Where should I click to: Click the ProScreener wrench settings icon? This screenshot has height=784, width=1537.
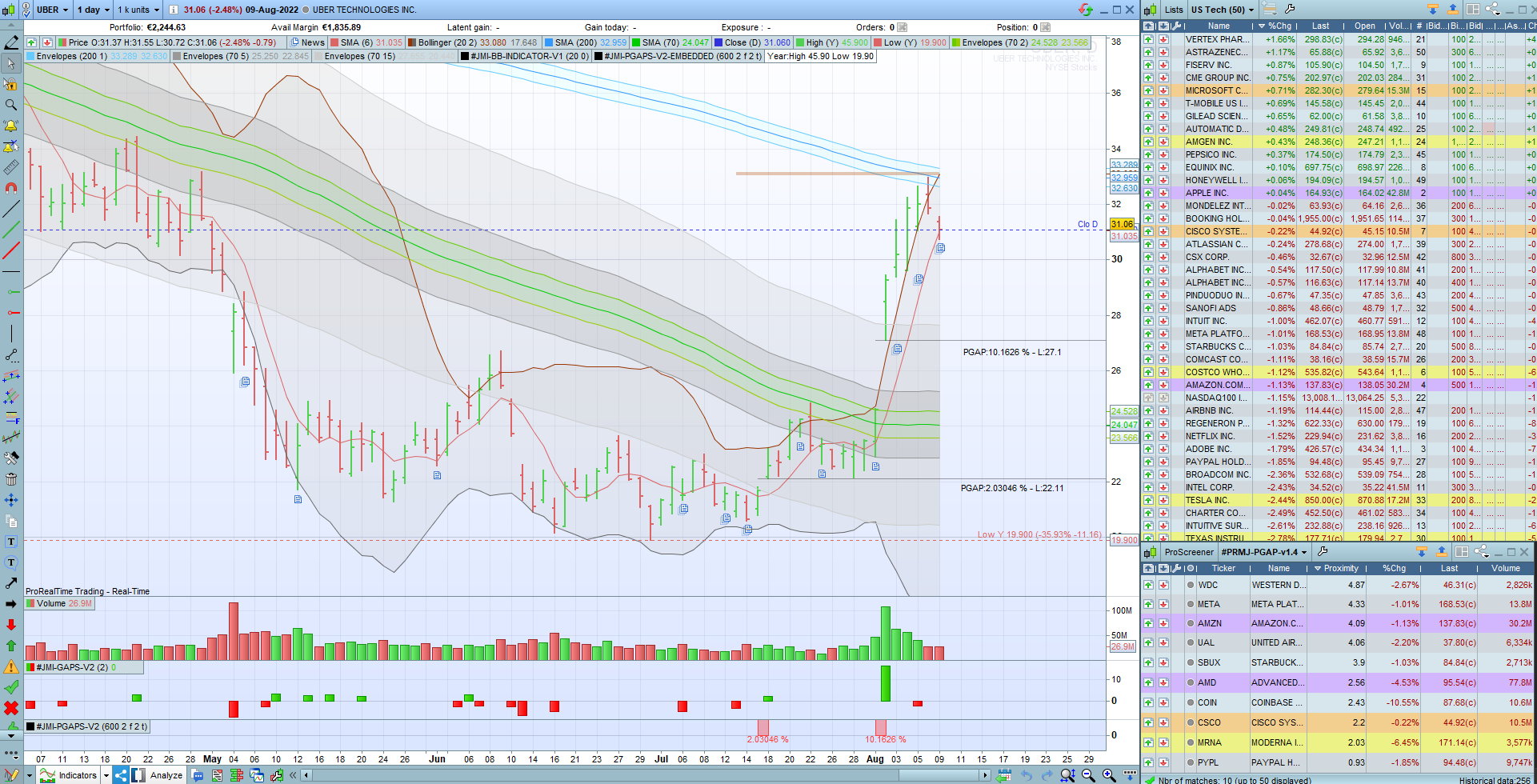point(1323,551)
